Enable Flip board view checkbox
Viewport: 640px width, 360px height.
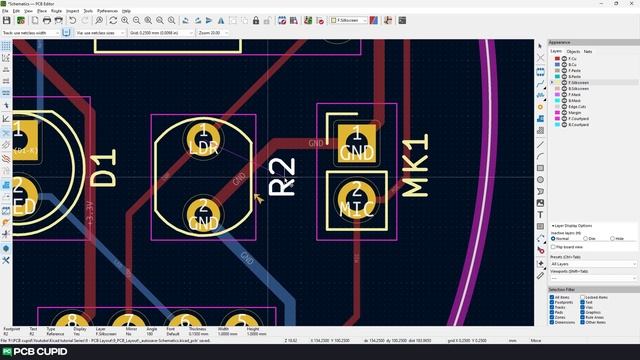553,247
